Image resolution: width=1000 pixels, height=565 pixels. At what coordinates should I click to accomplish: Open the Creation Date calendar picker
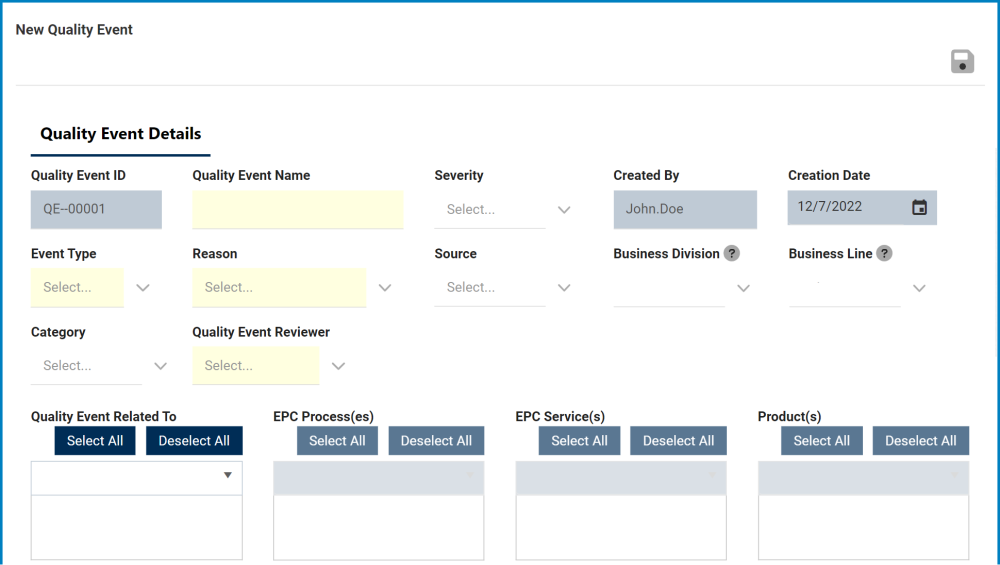point(919,208)
